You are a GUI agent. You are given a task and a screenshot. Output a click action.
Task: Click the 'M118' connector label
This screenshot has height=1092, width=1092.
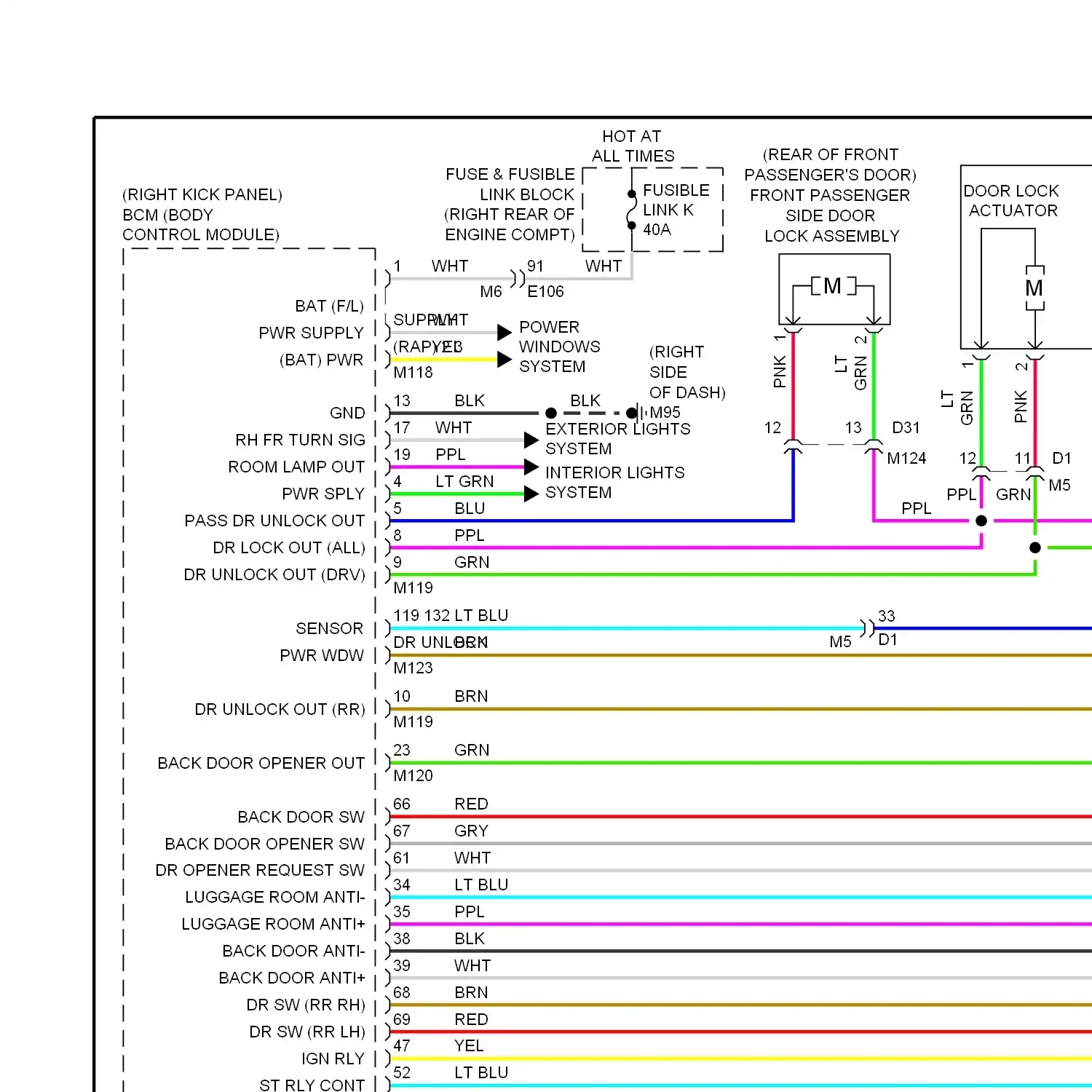tap(413, 372)
